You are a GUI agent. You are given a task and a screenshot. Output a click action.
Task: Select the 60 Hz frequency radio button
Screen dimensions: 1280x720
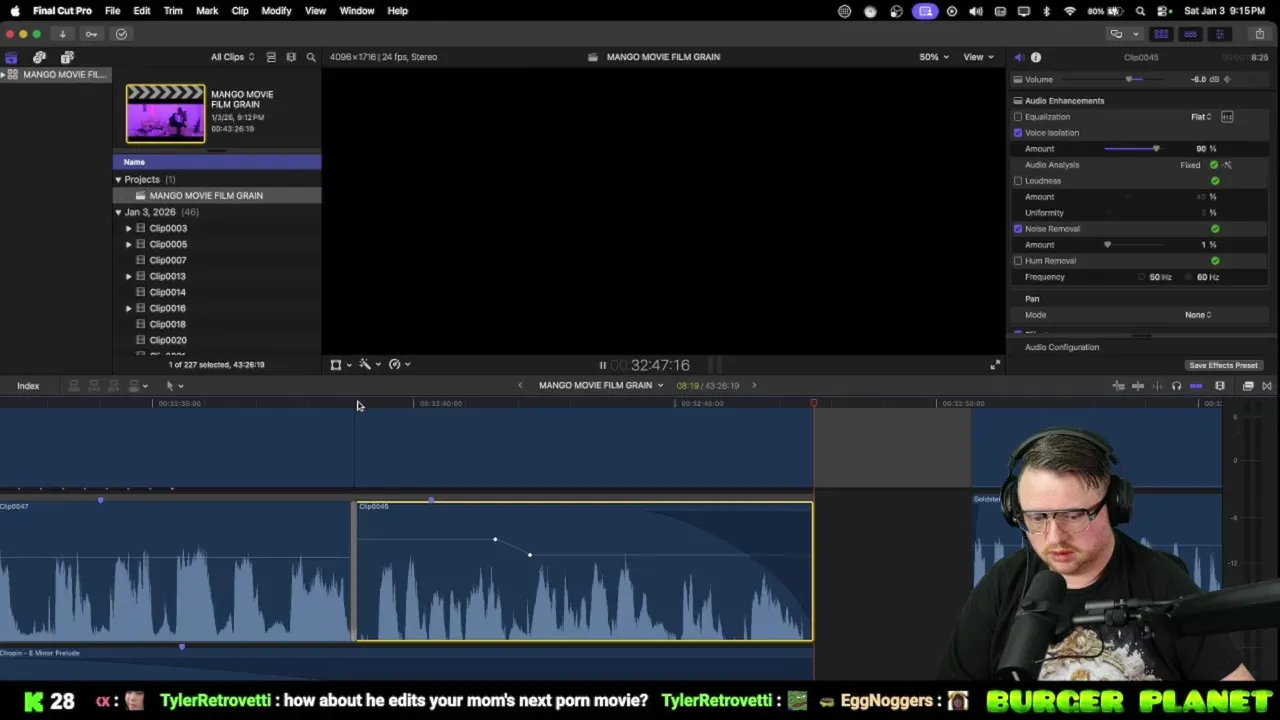[x=1189, y=277]
